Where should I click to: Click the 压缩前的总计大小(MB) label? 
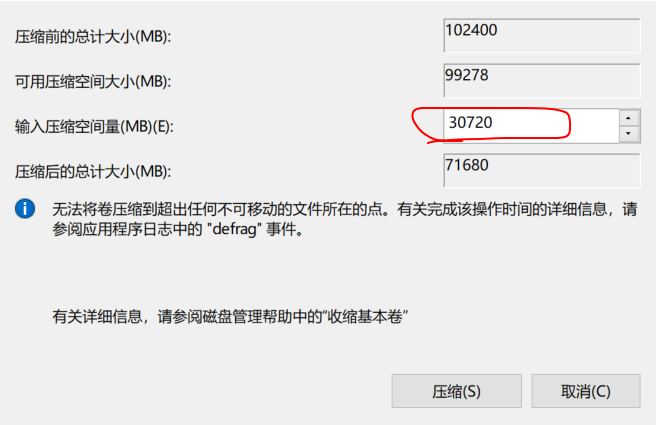tap(93, 37)
